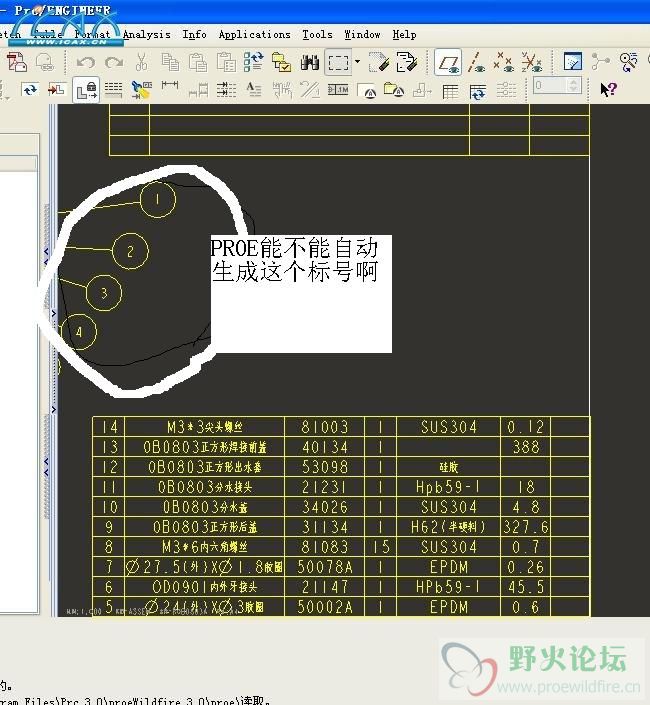Screen dimensions: 650x705
Task: Click the update sheet refresh icon
Action: pos(30,89)
